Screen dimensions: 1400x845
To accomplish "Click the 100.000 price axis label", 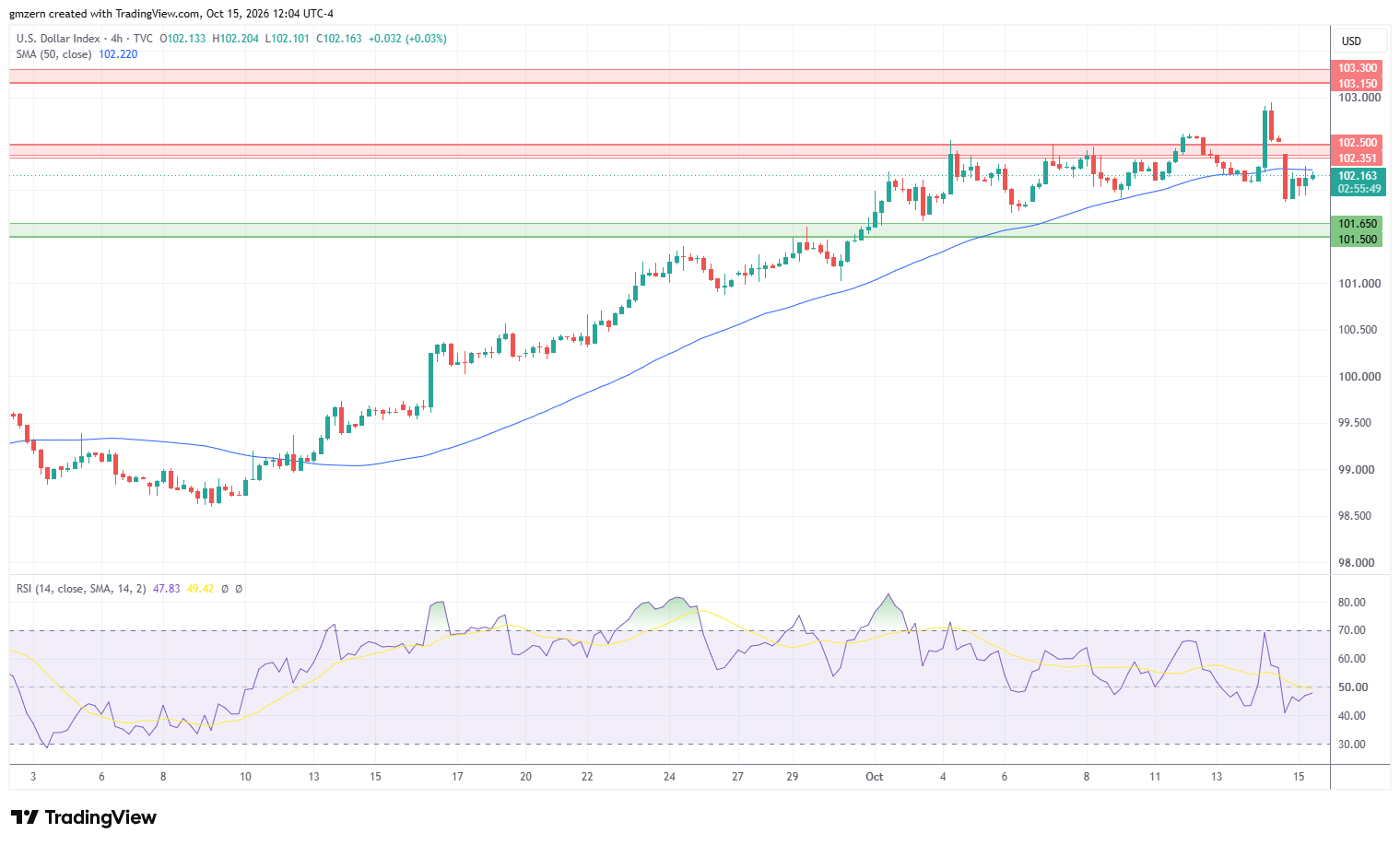I will [x=1359, y=377].
